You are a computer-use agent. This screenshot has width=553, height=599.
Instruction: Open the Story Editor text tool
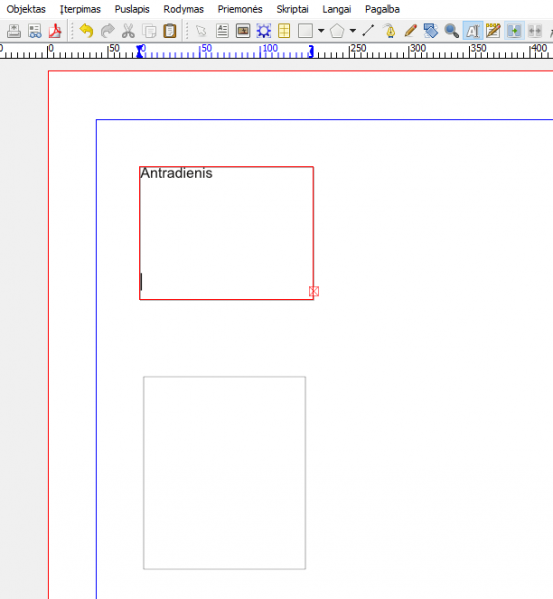(x=493, y=31)
